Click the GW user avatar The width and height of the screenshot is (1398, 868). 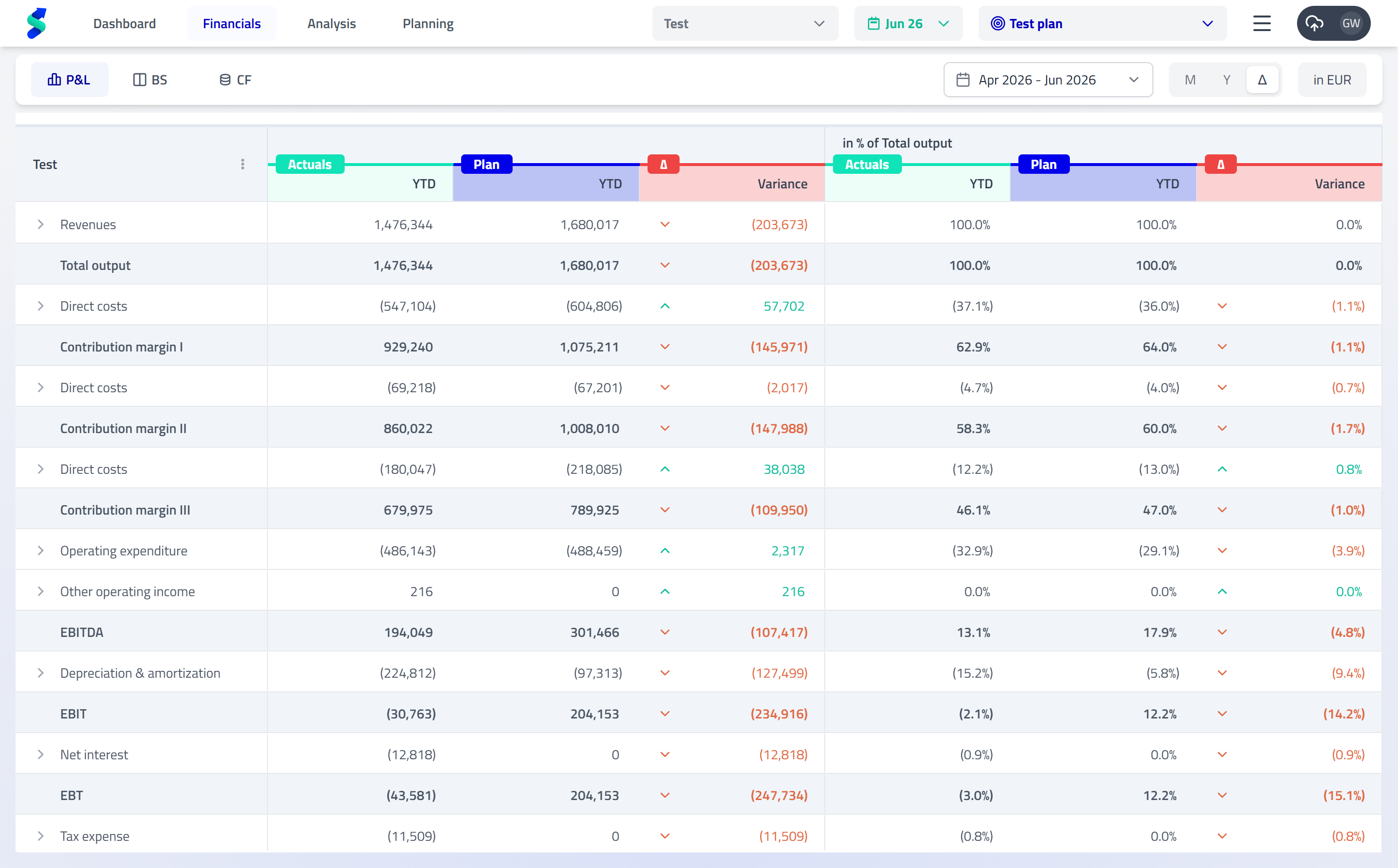[x=1350, y=23]
